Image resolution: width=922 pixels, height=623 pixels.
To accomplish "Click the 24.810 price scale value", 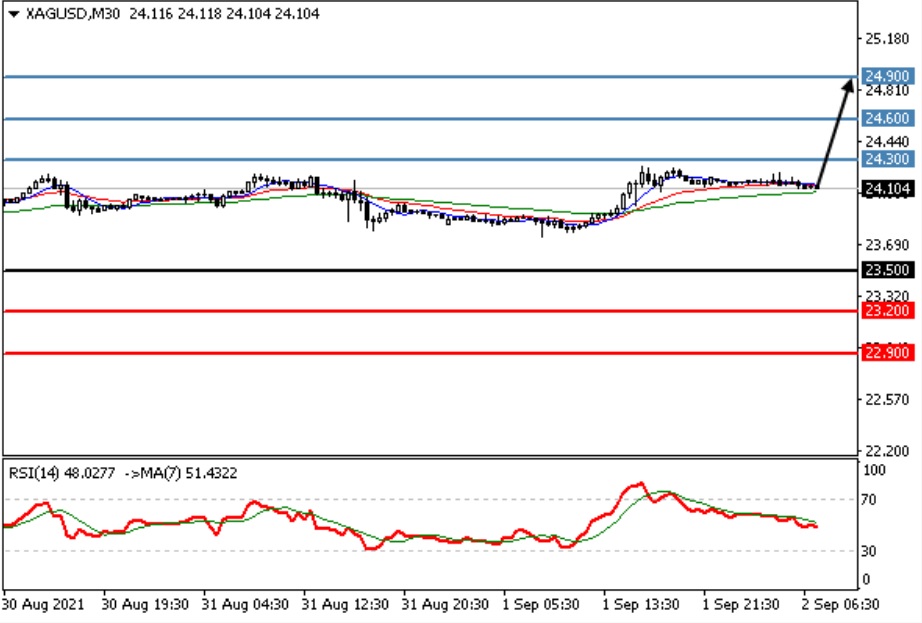I will pos(887,91).
